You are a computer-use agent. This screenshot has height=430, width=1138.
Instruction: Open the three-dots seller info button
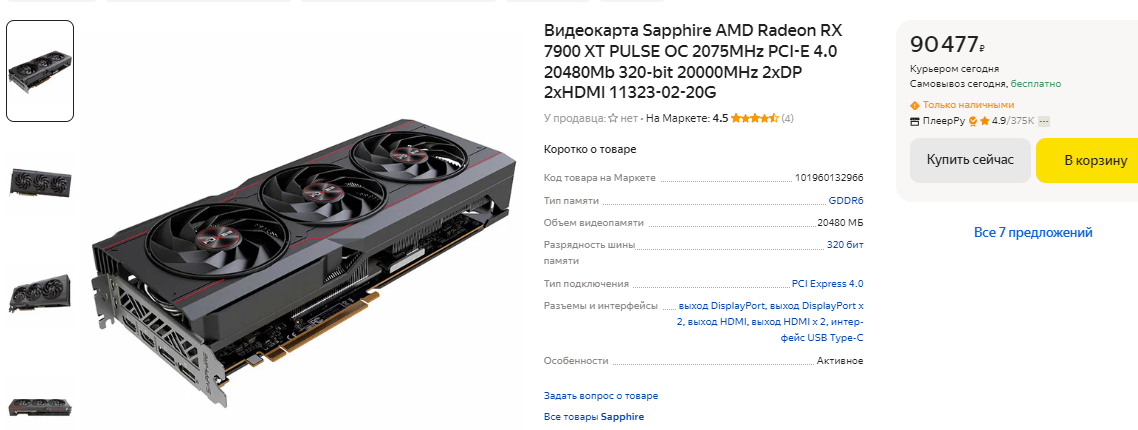tap(1044, 121)
